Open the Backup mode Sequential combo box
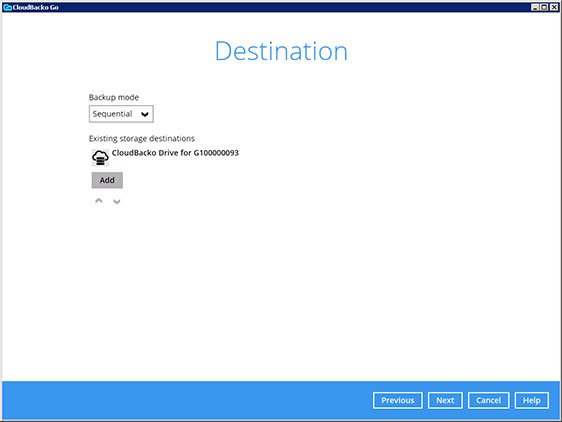Image resolution: width=562 pixels, height=422 pixels. coord(121,114)
